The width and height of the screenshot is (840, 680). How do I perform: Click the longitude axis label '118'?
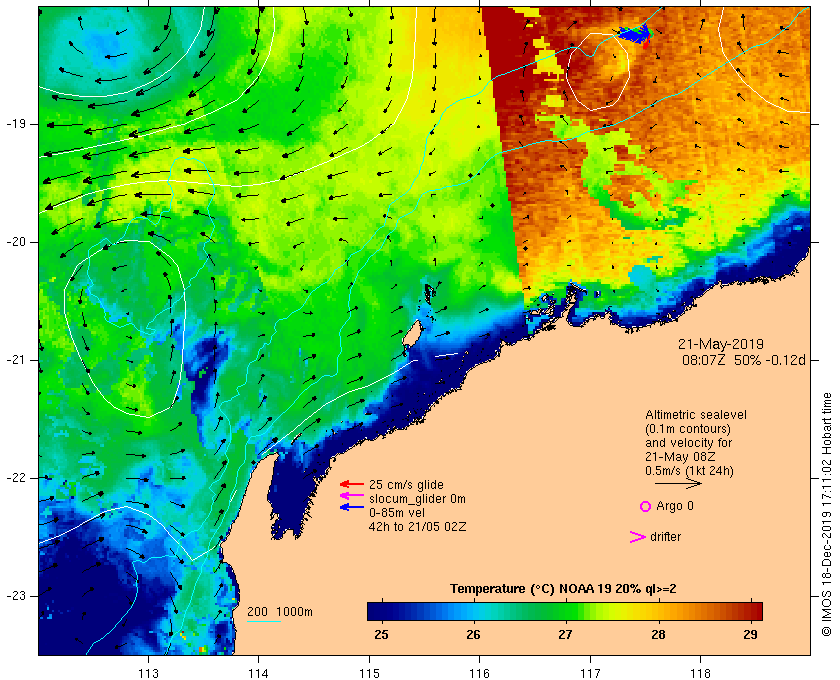tap(701, 674)
